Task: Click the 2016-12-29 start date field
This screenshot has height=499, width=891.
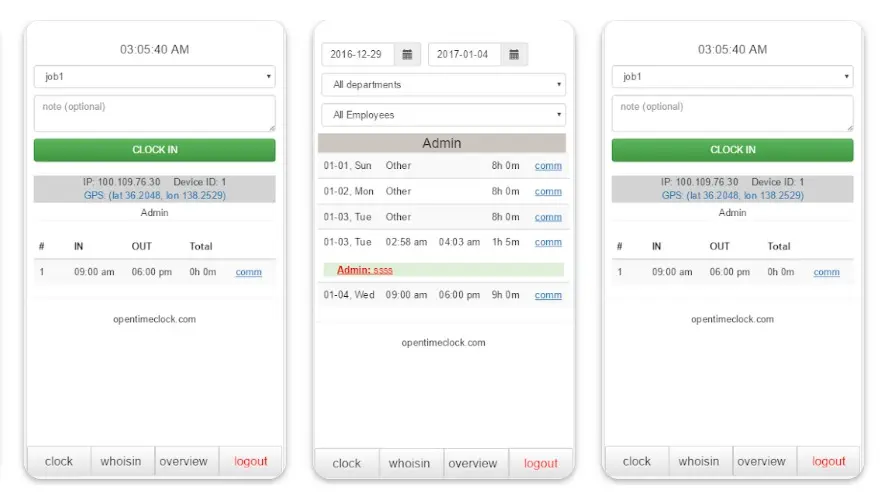Action: click(x=357, y=54)
